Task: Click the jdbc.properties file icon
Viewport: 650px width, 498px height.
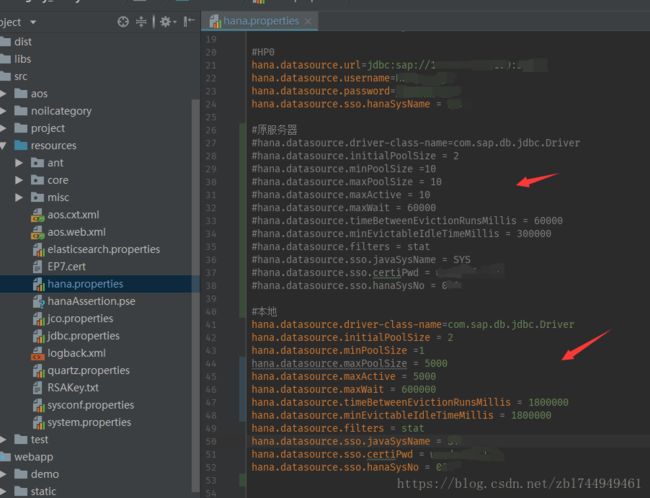Action: pos(38,336)
